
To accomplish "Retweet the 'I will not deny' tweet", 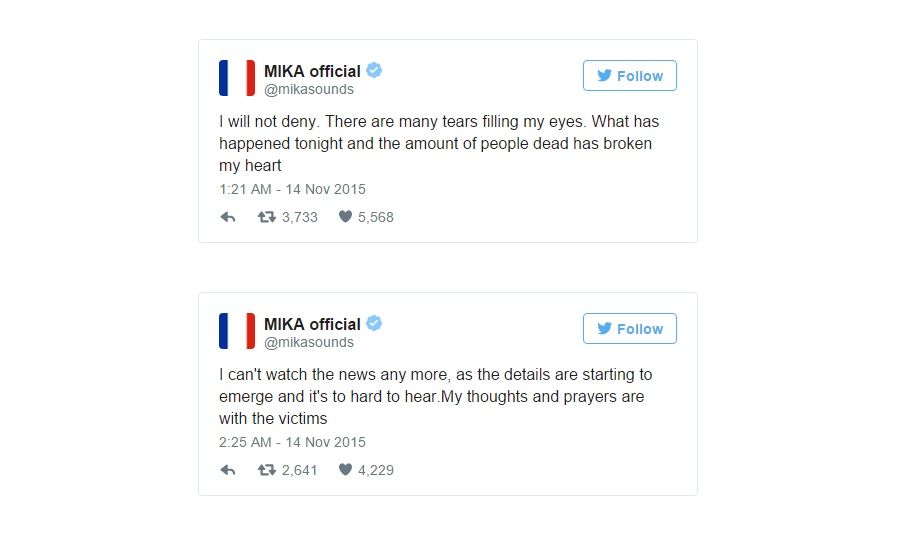I will (266, 217).
